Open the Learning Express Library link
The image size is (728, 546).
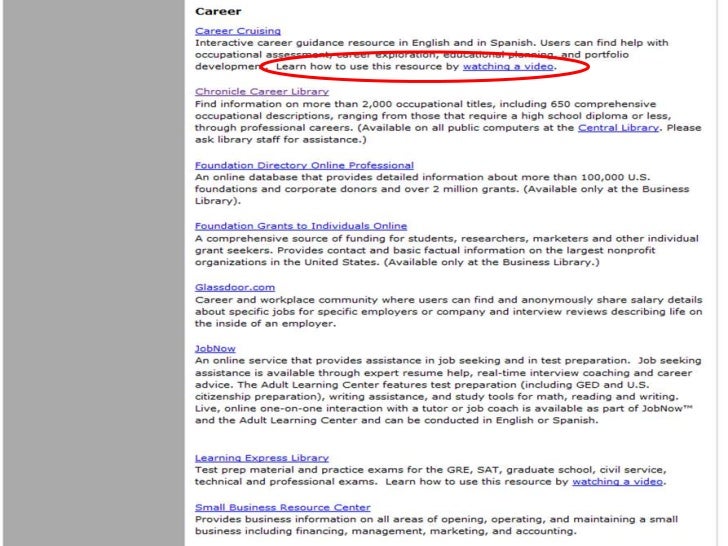[x=262, y=458]
